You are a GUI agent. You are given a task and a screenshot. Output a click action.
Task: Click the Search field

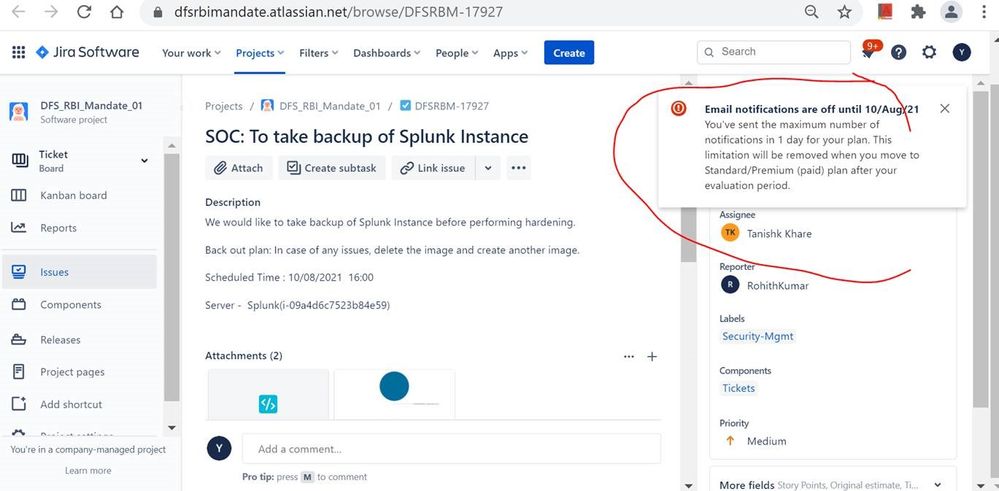pyautogui.click(x=774, y=52)
